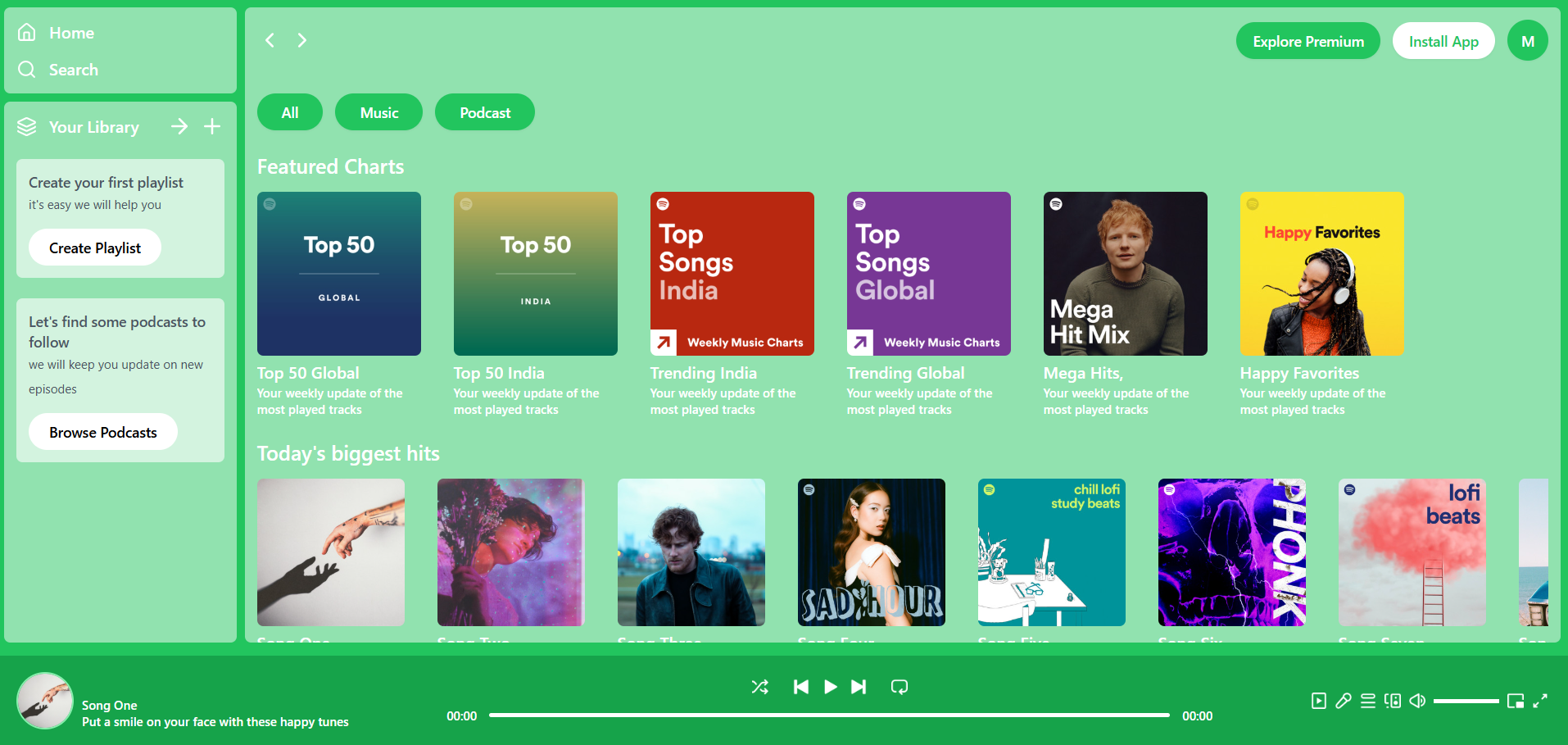Open the chill lofi study beats cover
Viewport: 1568px width, 745px height.
point(1052,552)
